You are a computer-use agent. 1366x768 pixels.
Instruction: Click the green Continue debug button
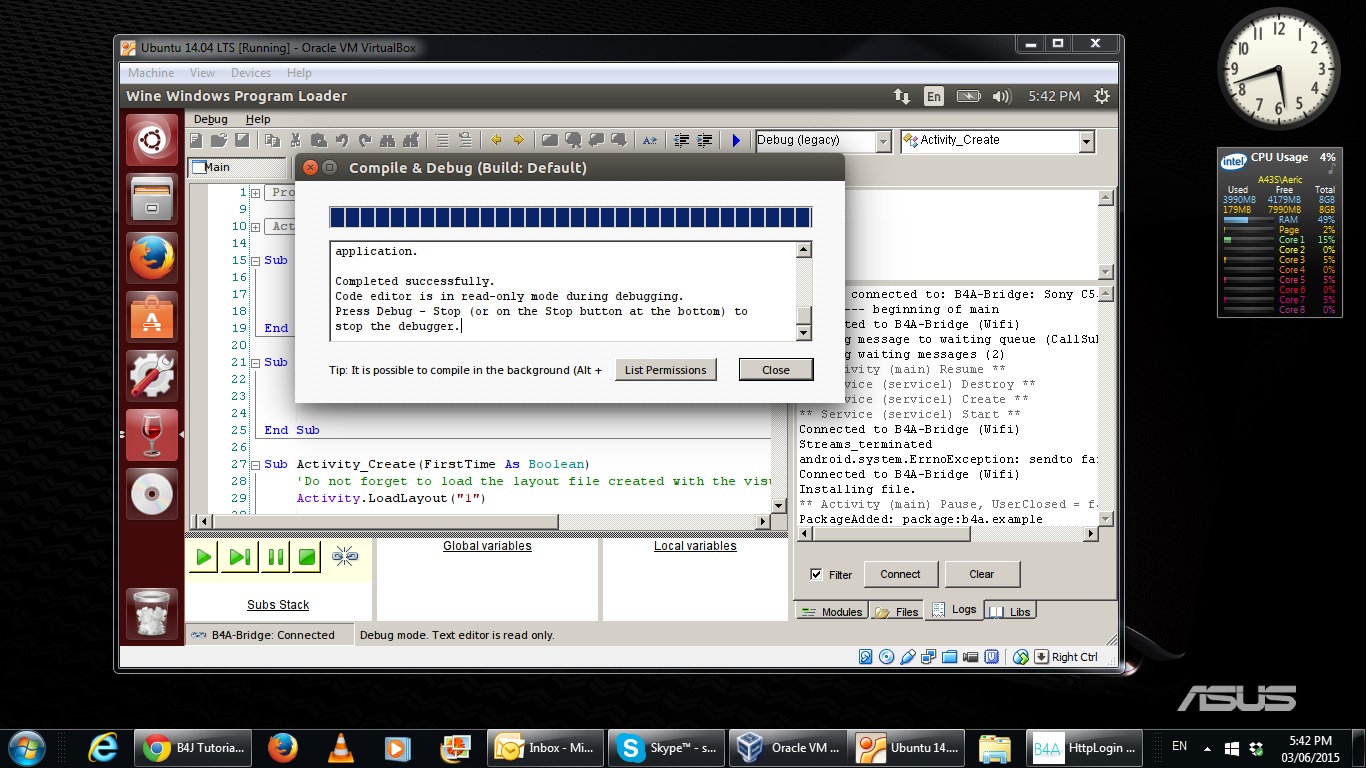[204, 557]
